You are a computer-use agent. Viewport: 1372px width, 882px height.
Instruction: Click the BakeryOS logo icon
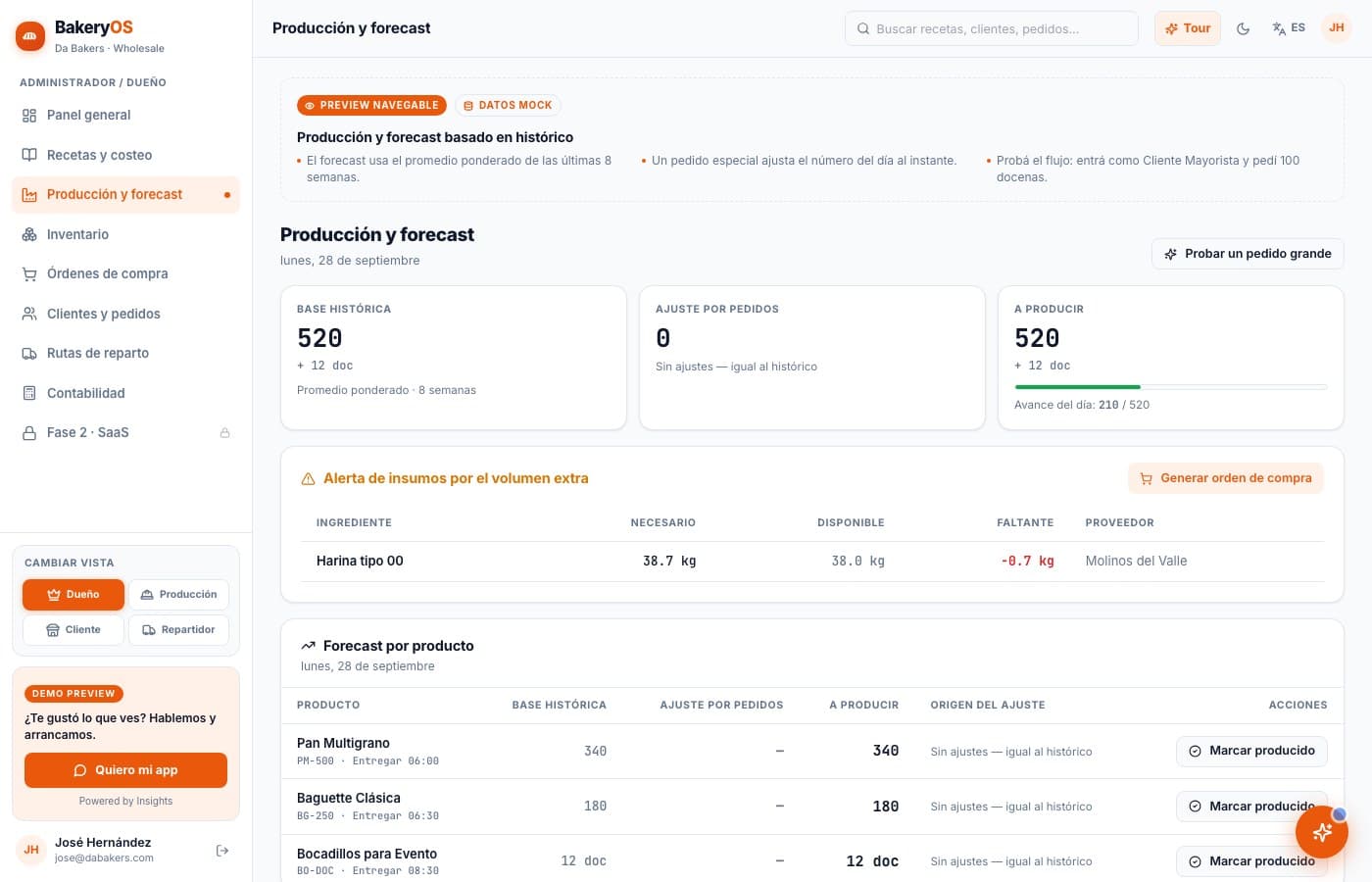tap(30, 36)
